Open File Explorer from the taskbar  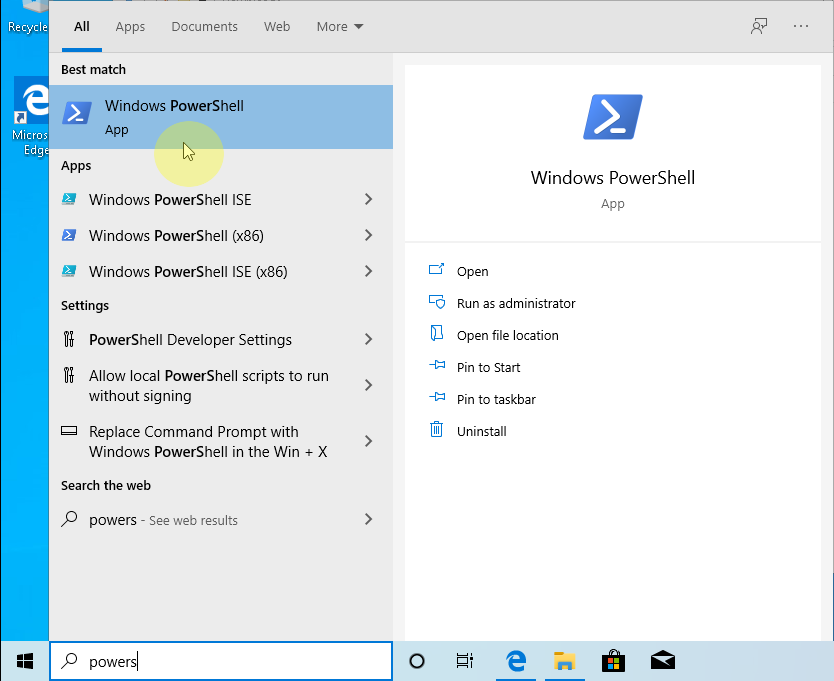point(564,661)
